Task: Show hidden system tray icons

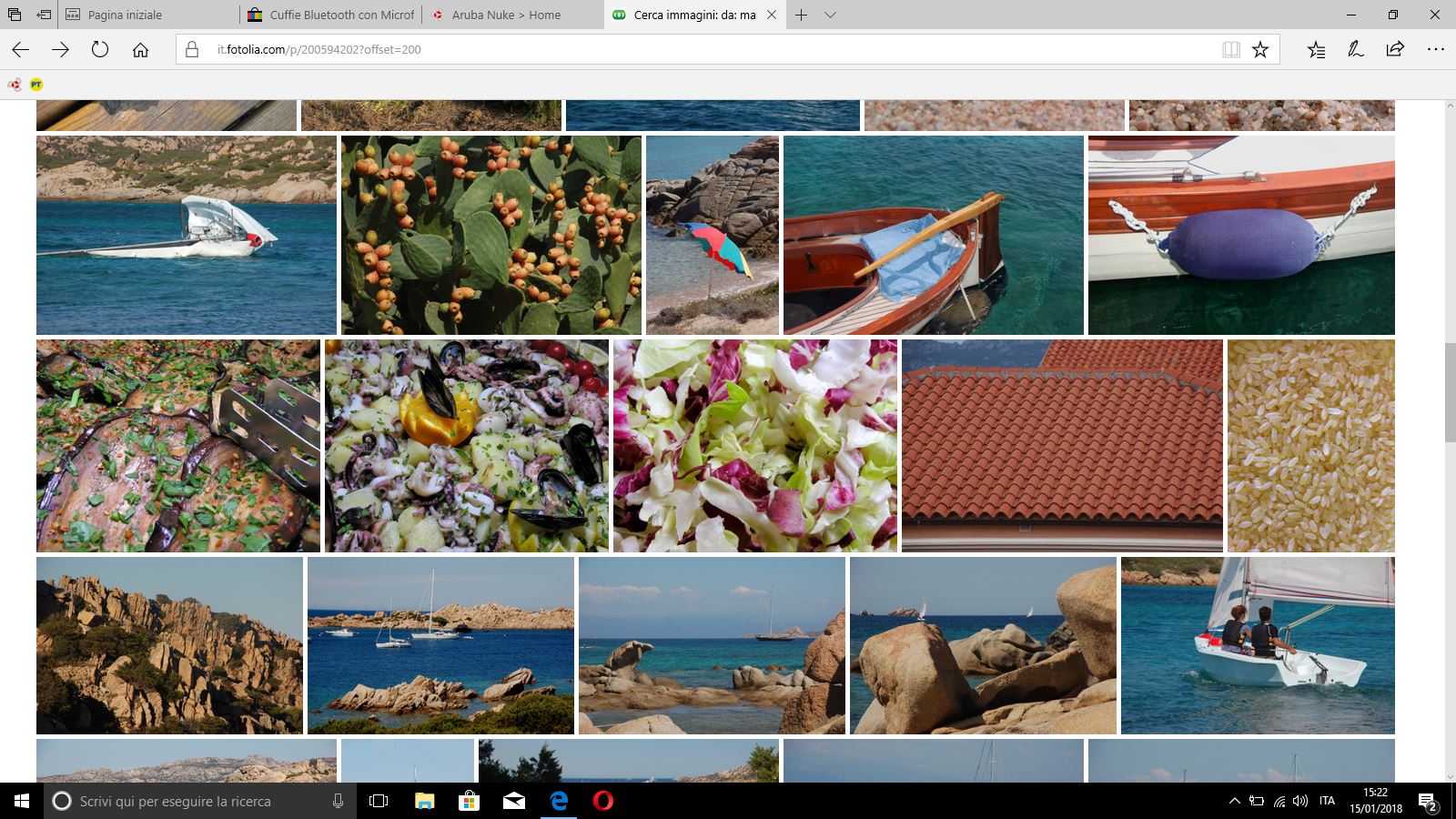Action: coord(1234,801)
